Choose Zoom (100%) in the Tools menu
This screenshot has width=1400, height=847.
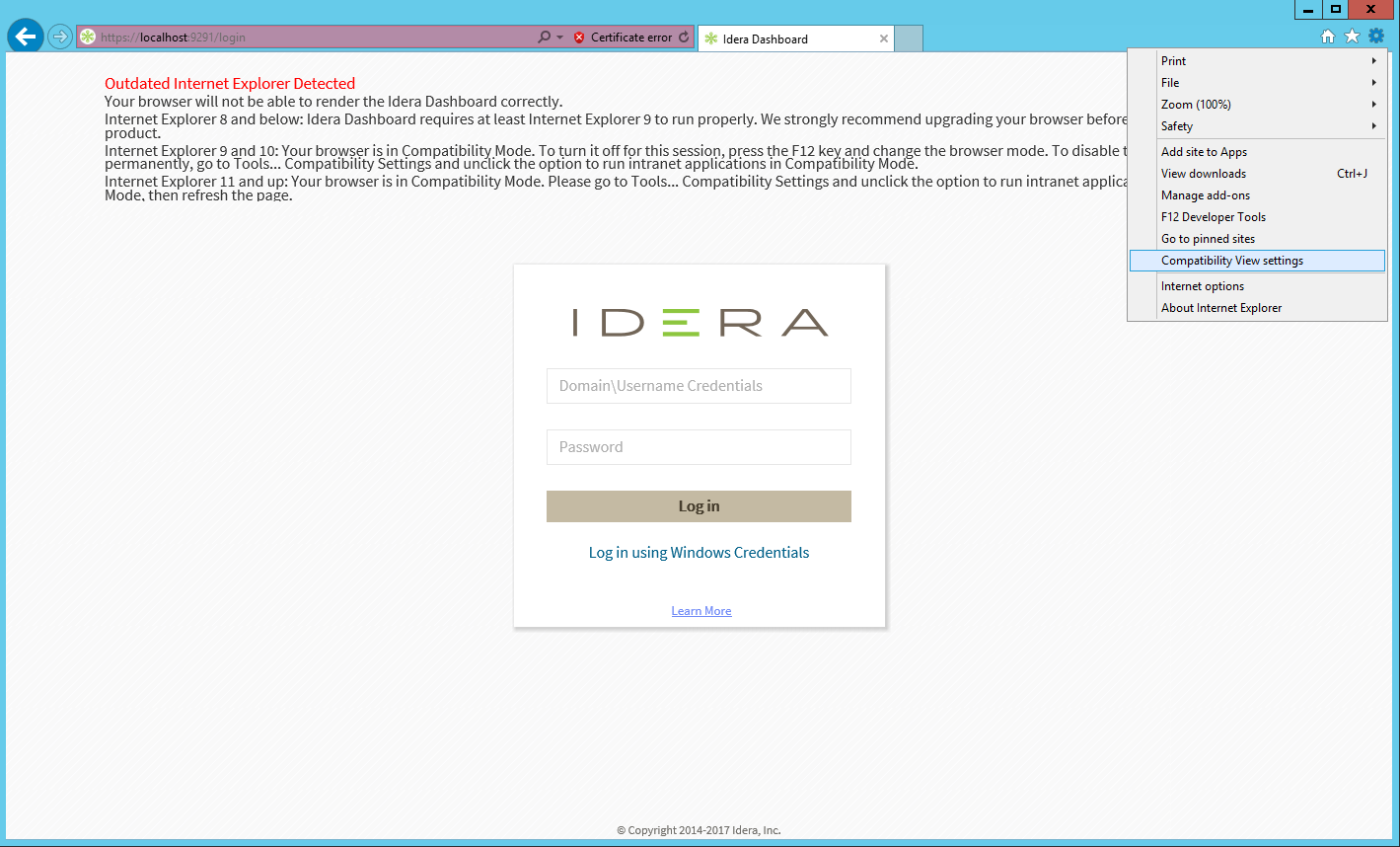pos(1257,105)
